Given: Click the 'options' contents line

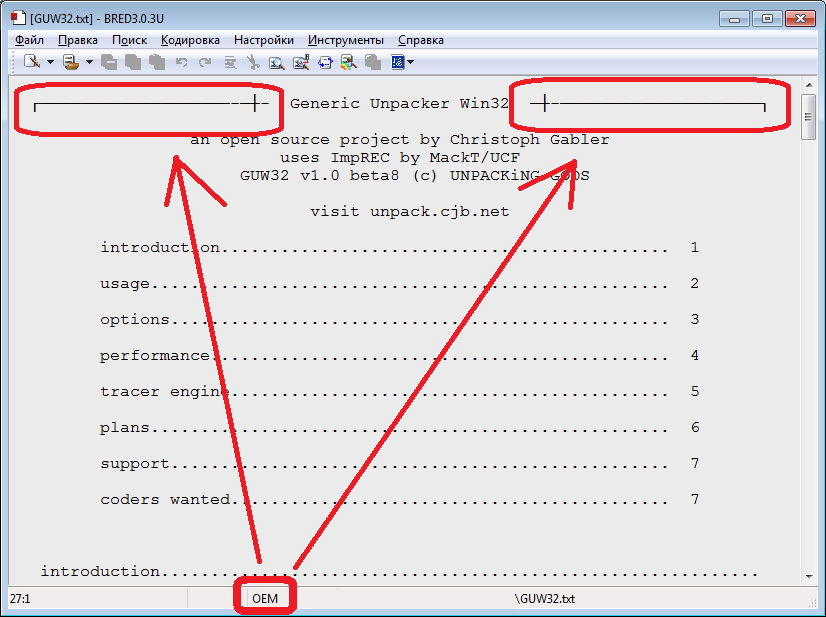Looking at the screenshot, I should (x=399, y=320).
